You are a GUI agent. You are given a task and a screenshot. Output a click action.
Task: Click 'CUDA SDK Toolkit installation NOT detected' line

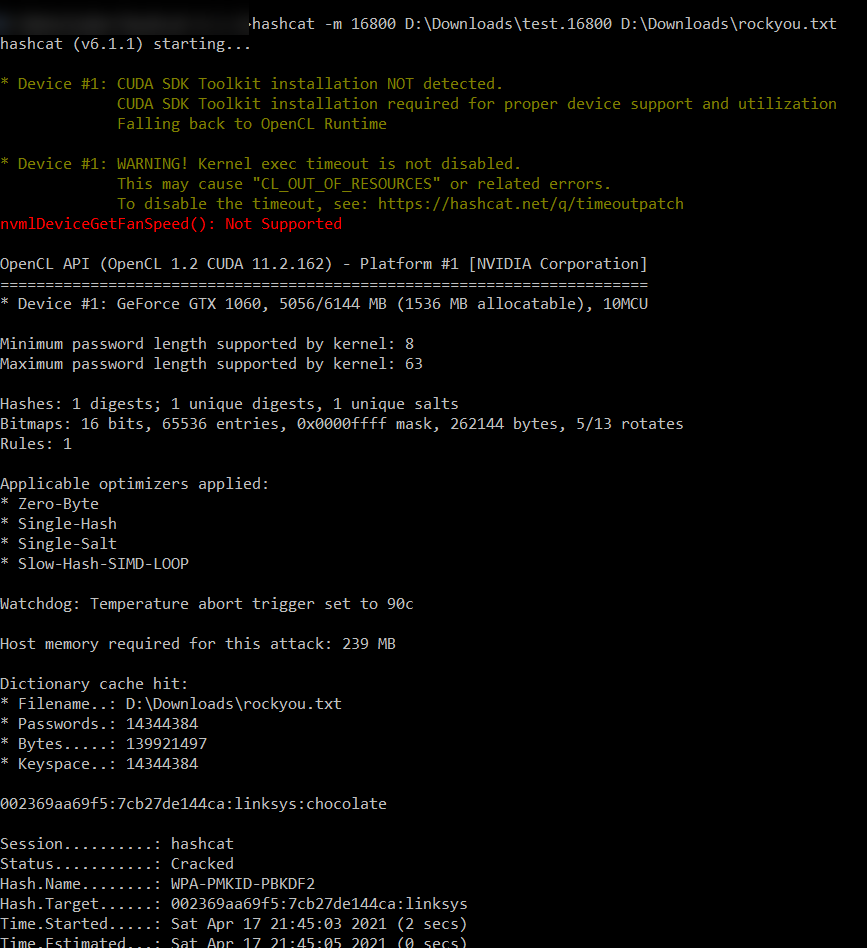tap(252, 84)
